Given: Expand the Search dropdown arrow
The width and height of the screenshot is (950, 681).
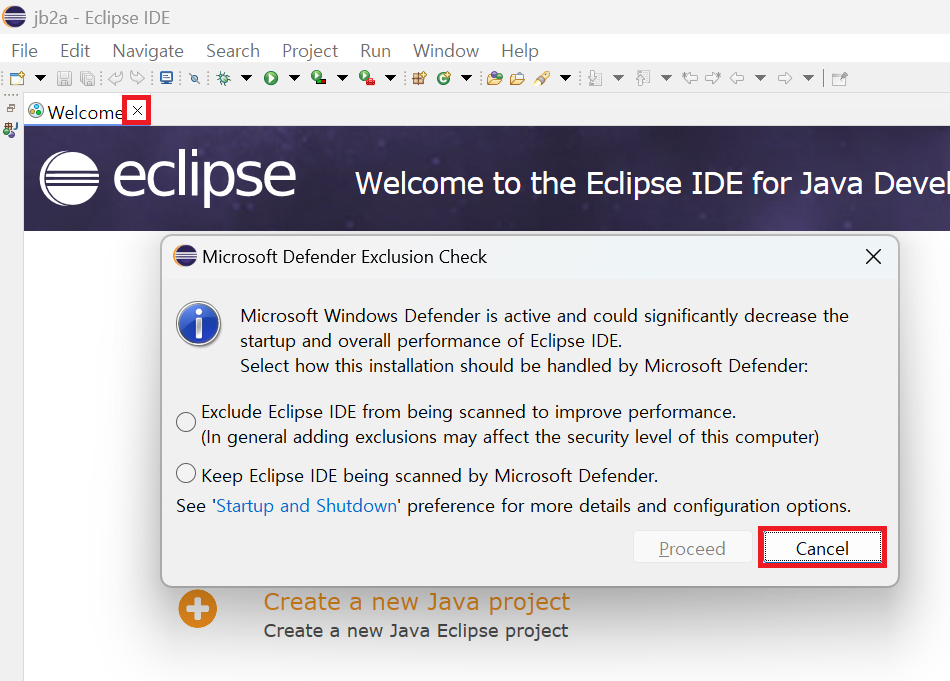Looking at the screenshot, I should (x=565, y=78).
